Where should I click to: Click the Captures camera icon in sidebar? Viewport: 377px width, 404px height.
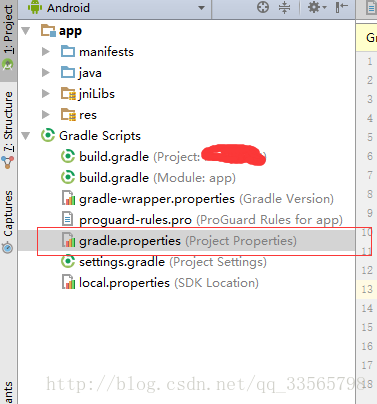click(8, 248)
